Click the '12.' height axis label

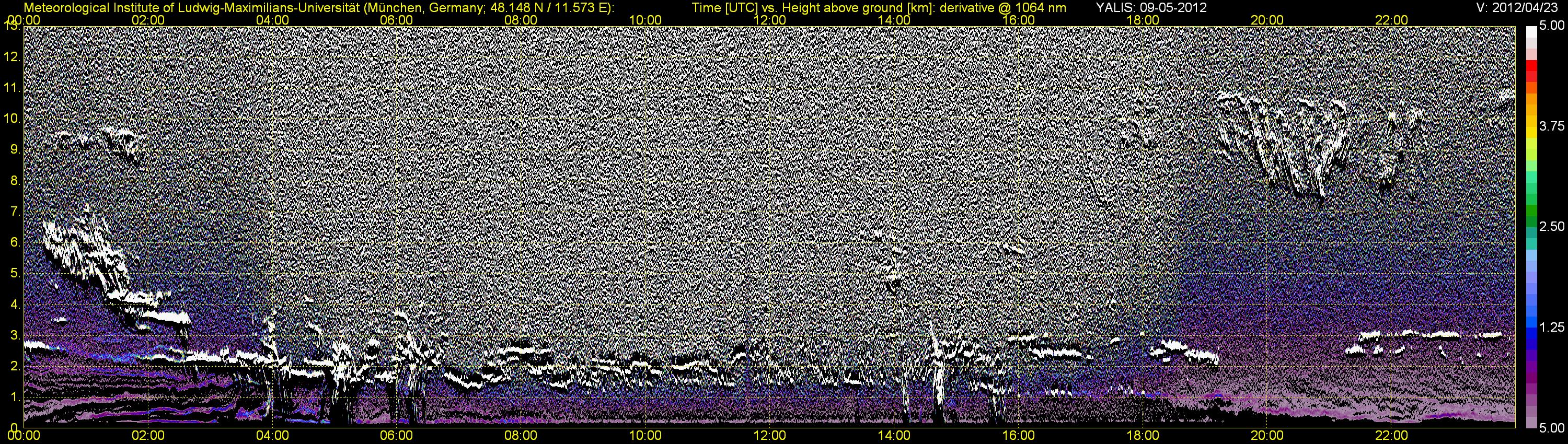point(12,57)
